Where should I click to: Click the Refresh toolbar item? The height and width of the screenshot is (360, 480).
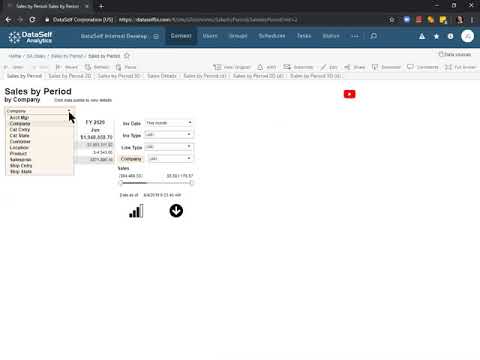click(97, 67)
